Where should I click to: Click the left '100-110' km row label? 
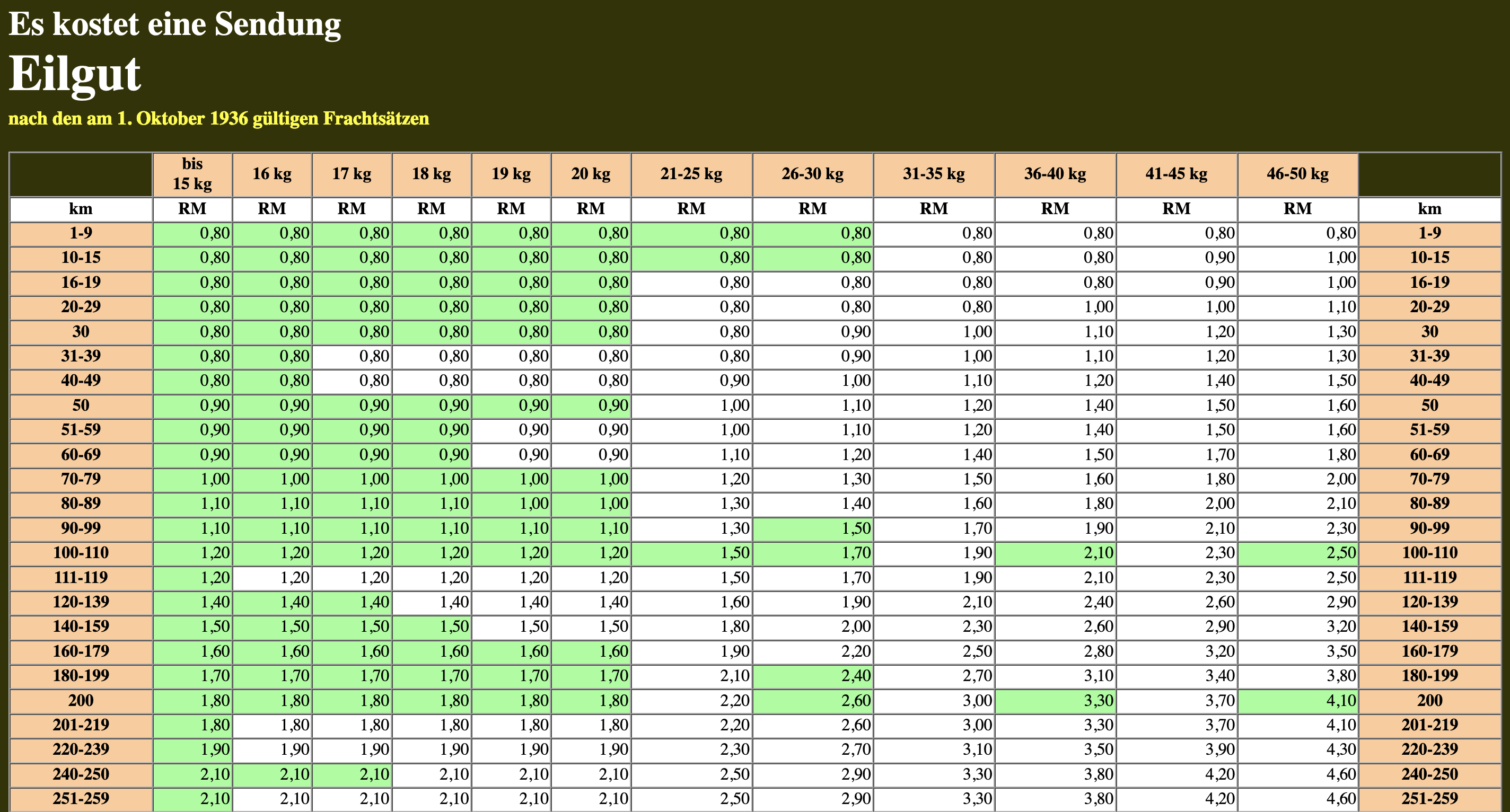pyautogui.click(x=81, y=552)
